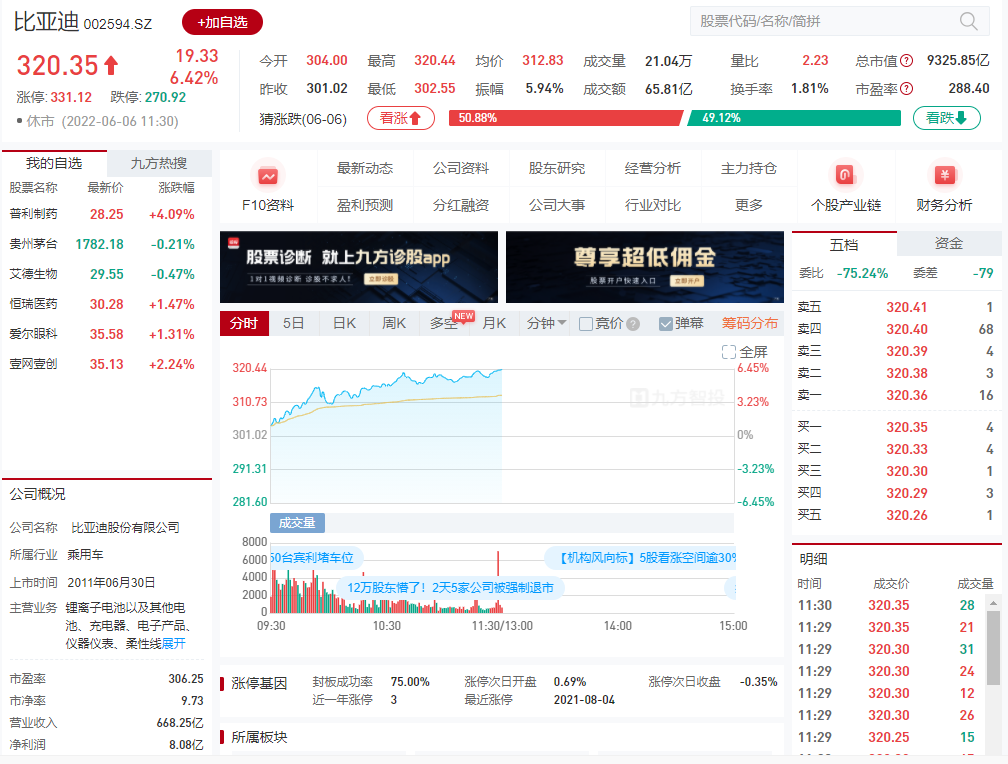The height and width of the screenshot is (764, 1008).
Task: Uncheck the 弹幕 checkbox
Action: click(666, 324)
